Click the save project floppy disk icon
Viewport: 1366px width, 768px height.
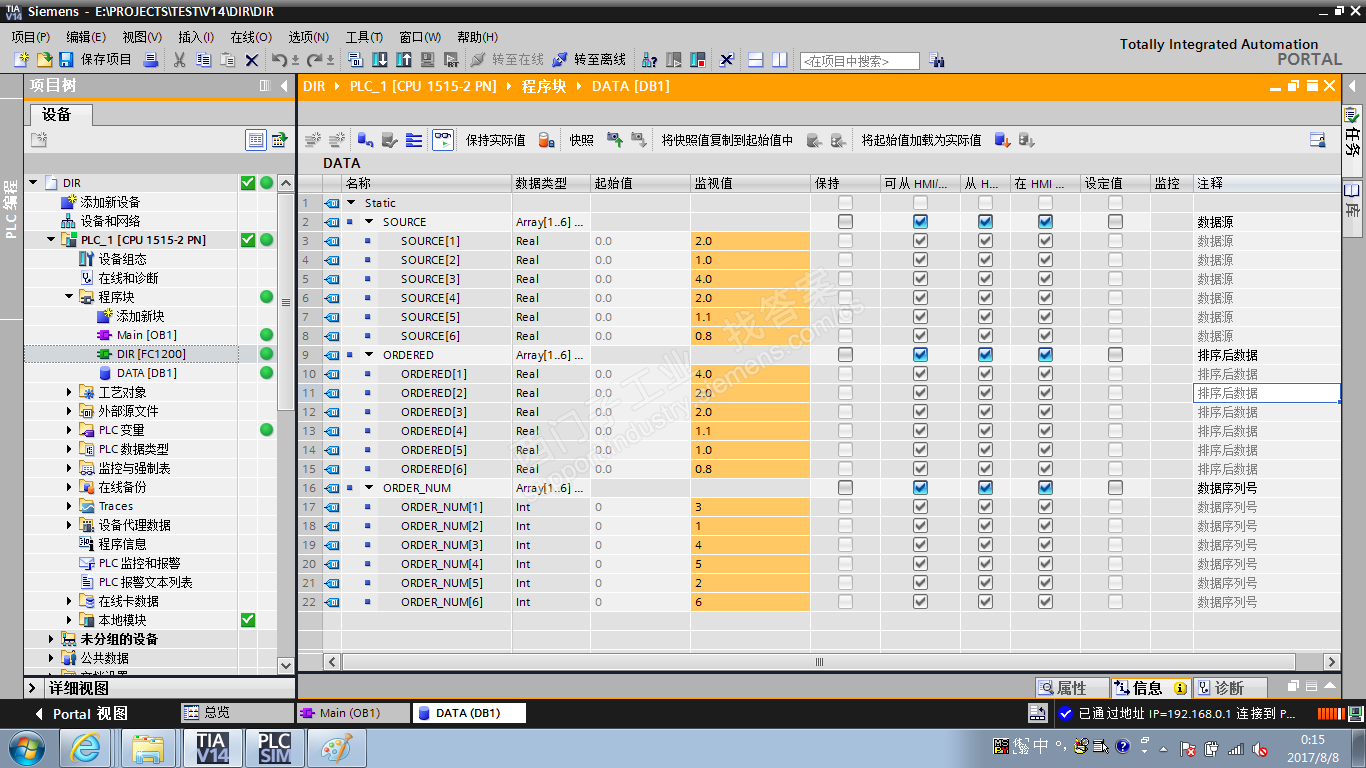(66, 60)
